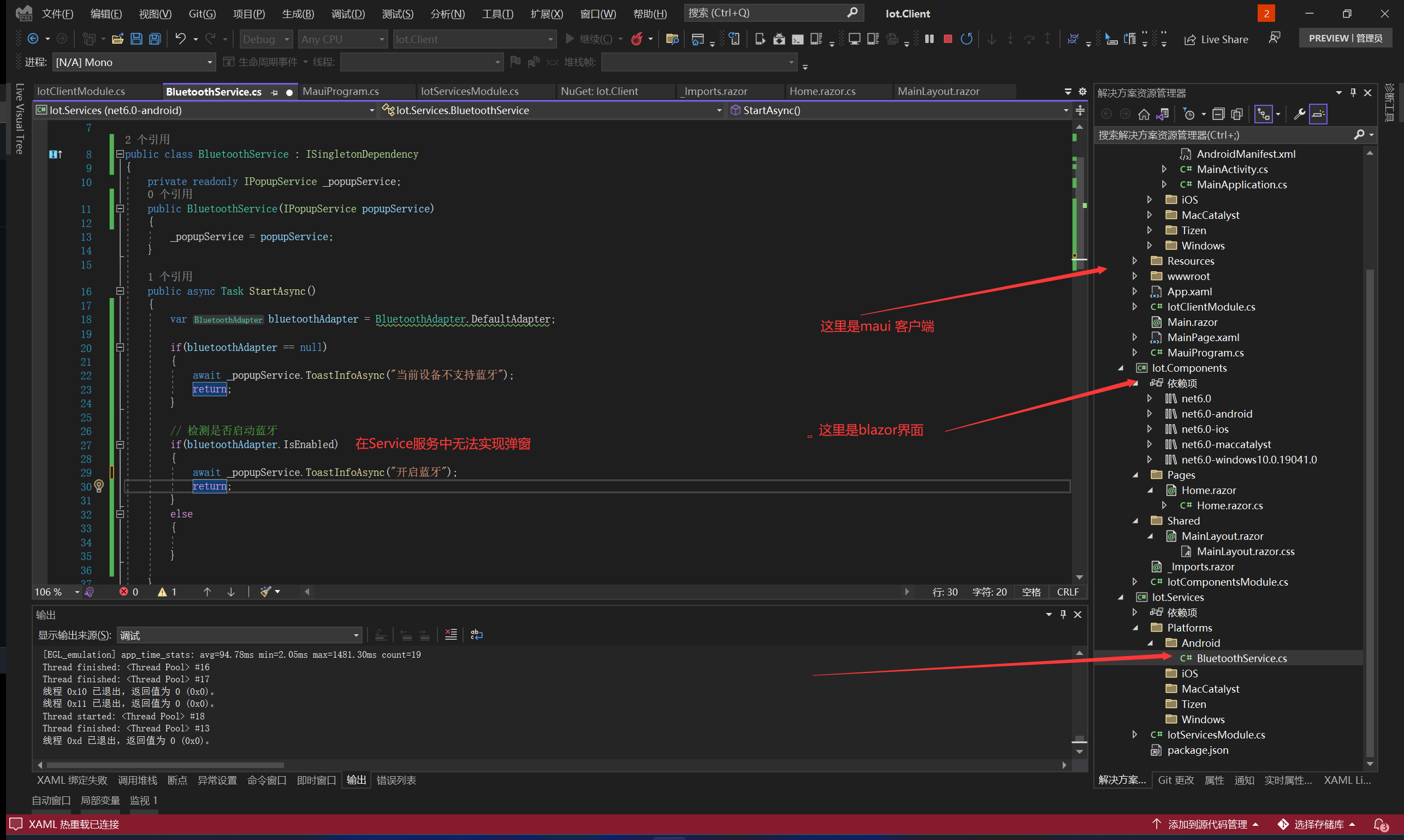Image resolution: width=1404 pixels, height=840 pixels.
Task: Toggle word wrap in the Output window
Action: click(x=476, y=635)
